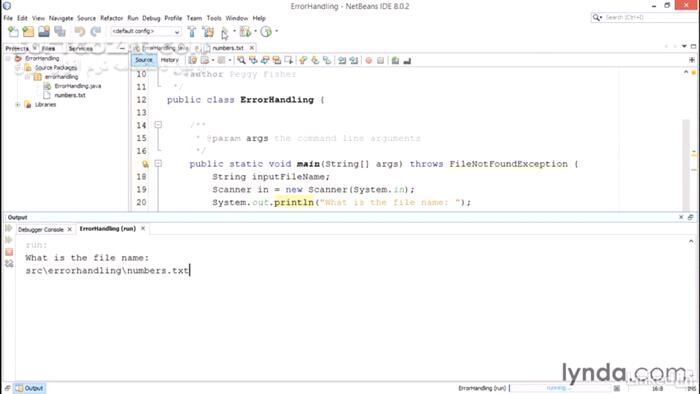Jump to the previous bookmark icon

click(303, 60)
